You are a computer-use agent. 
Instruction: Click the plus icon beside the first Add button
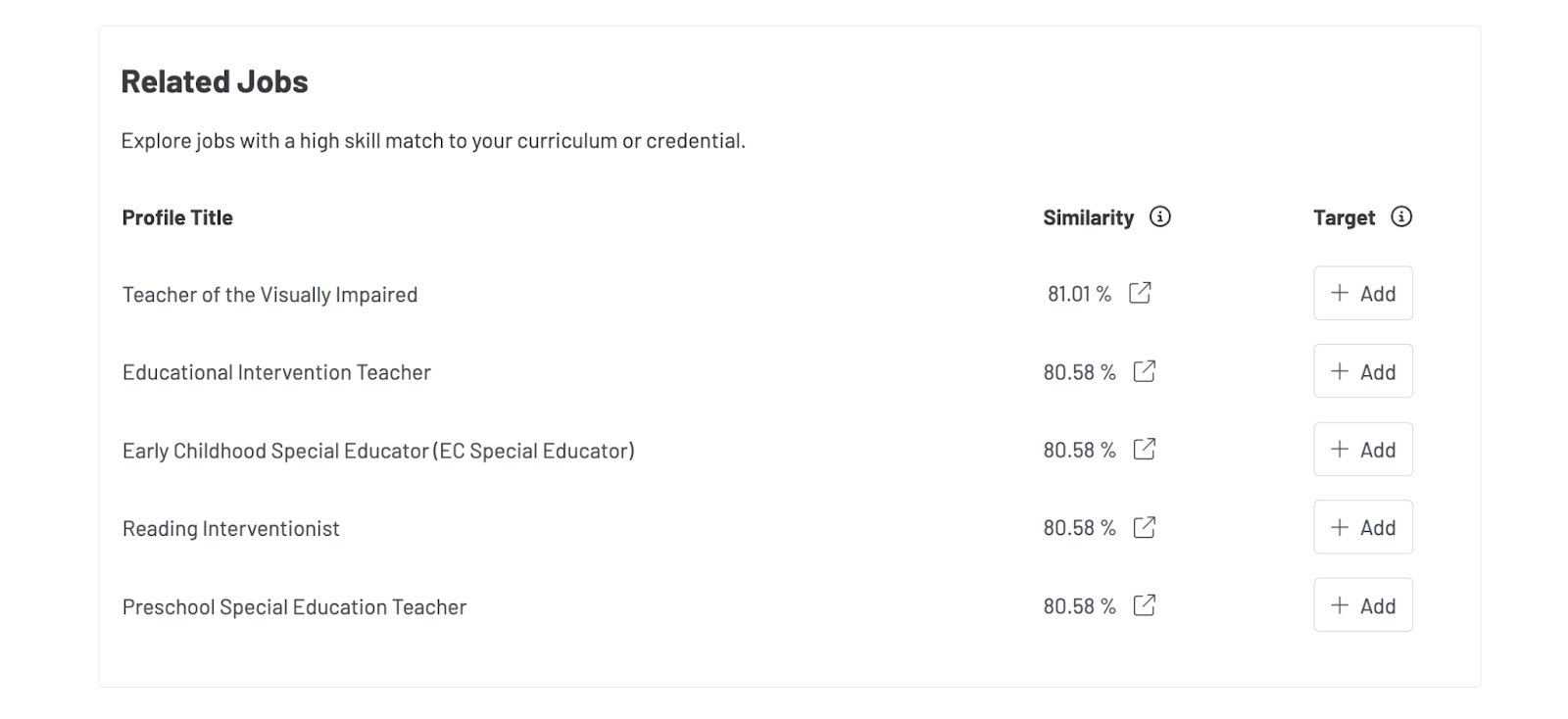tap(1339, 293)
